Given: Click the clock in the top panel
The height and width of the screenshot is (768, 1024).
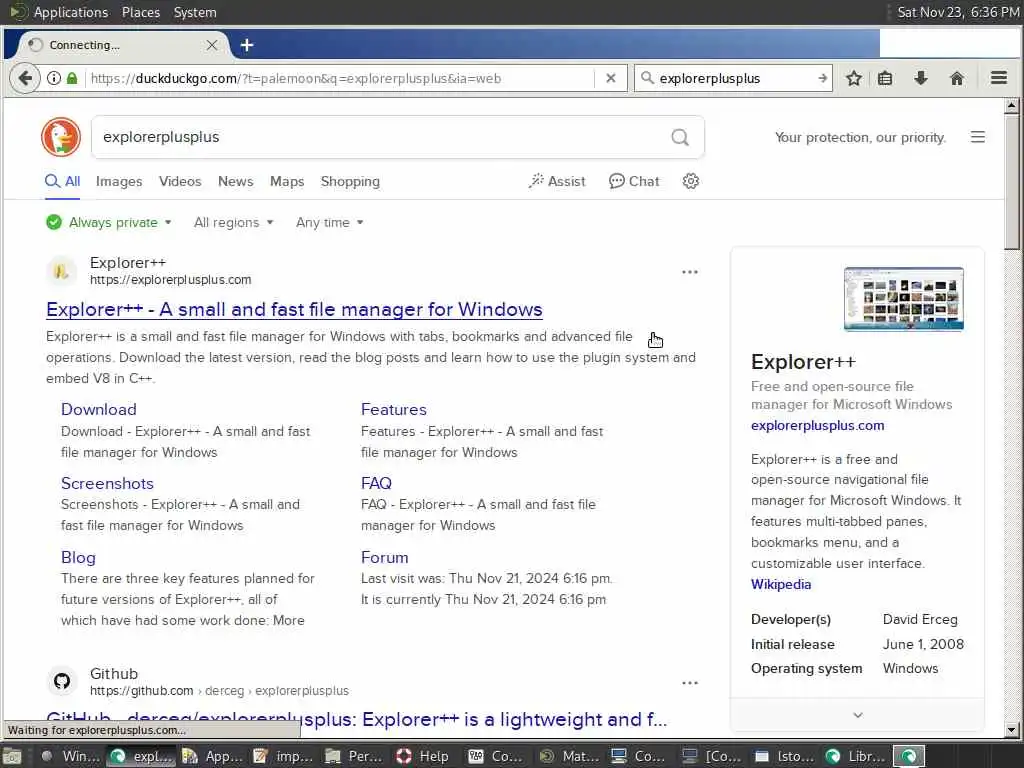Looking at the screenshot, I should tap(958, 12).
